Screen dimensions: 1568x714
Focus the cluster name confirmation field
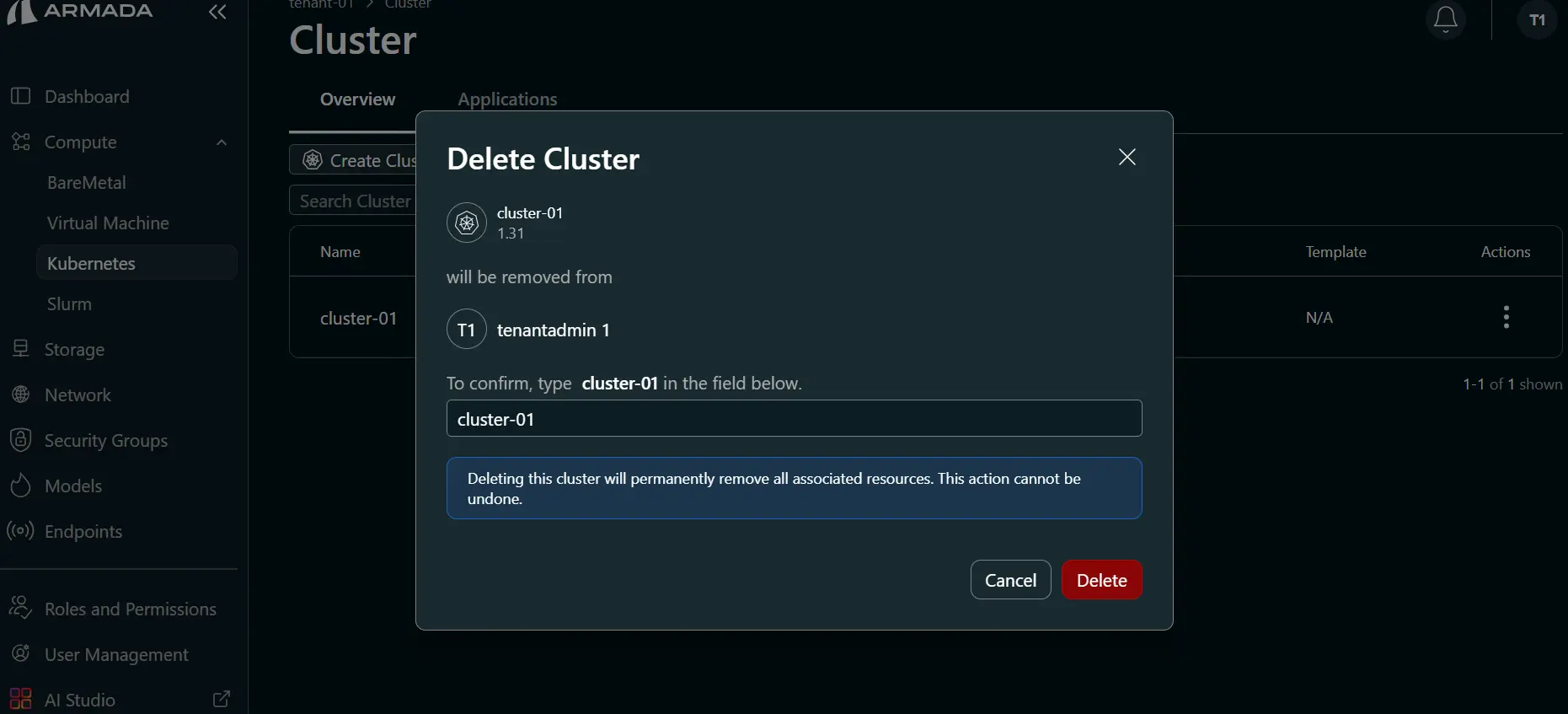point(794,418)
